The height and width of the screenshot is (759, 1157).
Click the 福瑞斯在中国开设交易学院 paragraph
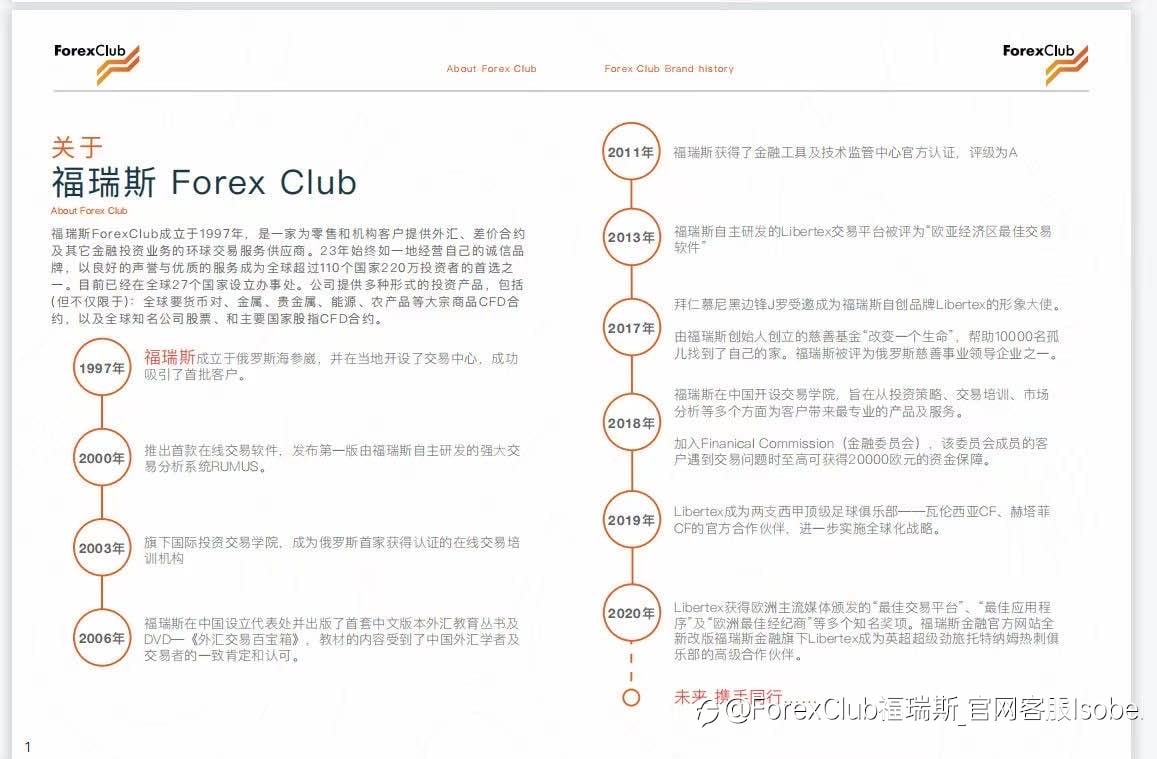coord(861,403)
